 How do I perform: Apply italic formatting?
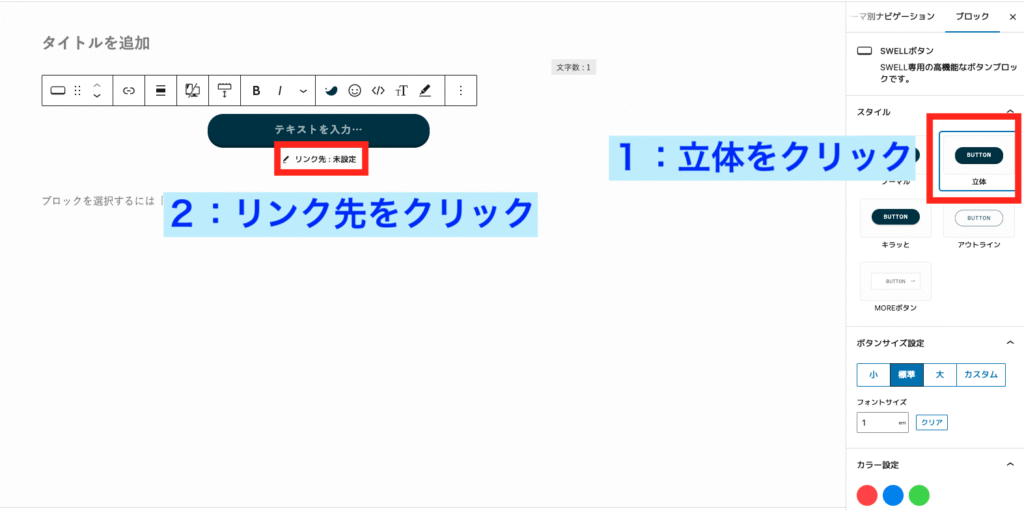[x=280, y=91]
